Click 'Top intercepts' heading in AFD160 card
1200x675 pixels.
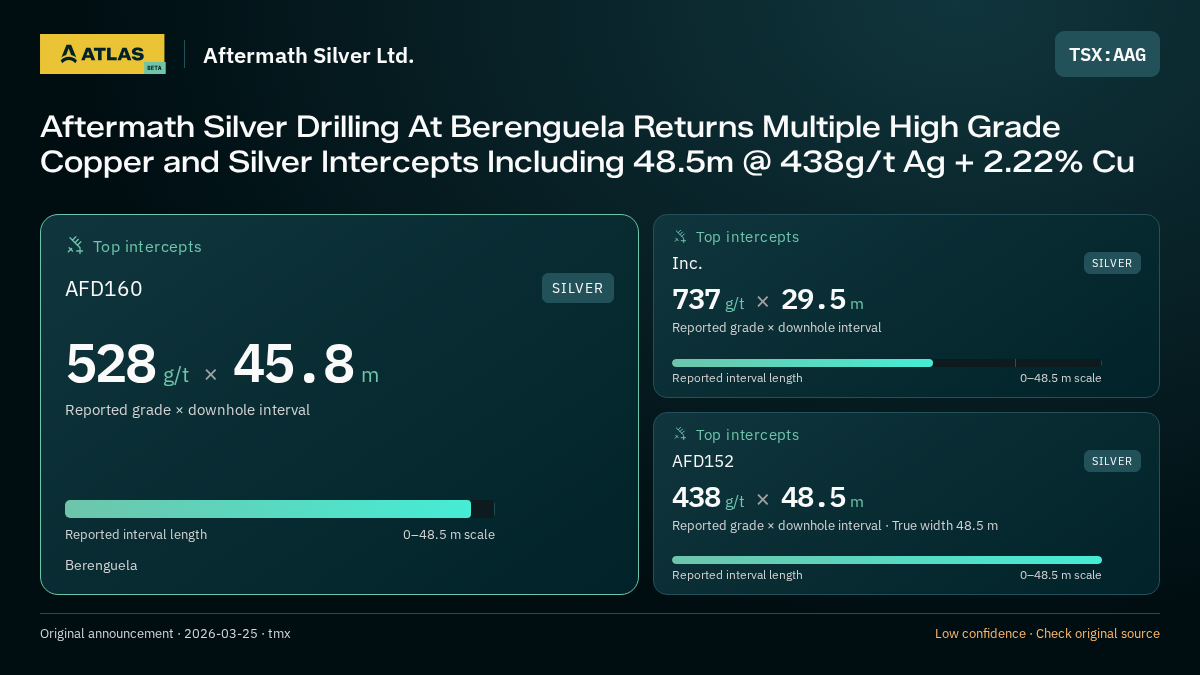click(x=147, y=246)
